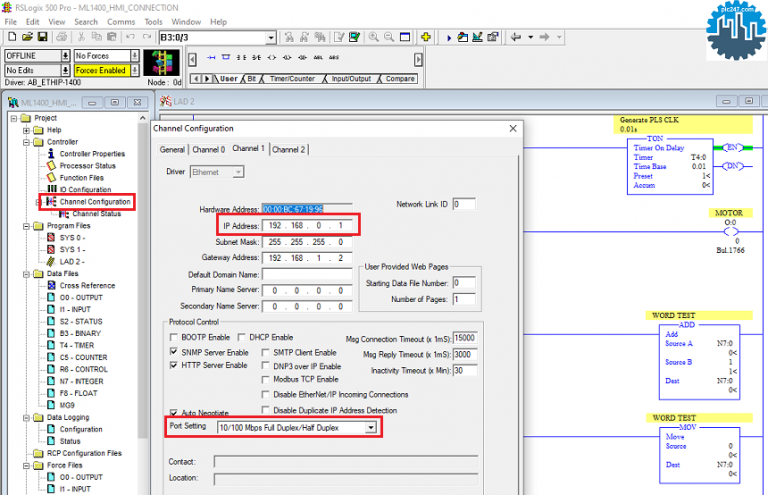The width and height of the screenshot is (768, 495).
Task: Open the No Edits dropdown
Action: pyautogui.click(x=65, y=71)
